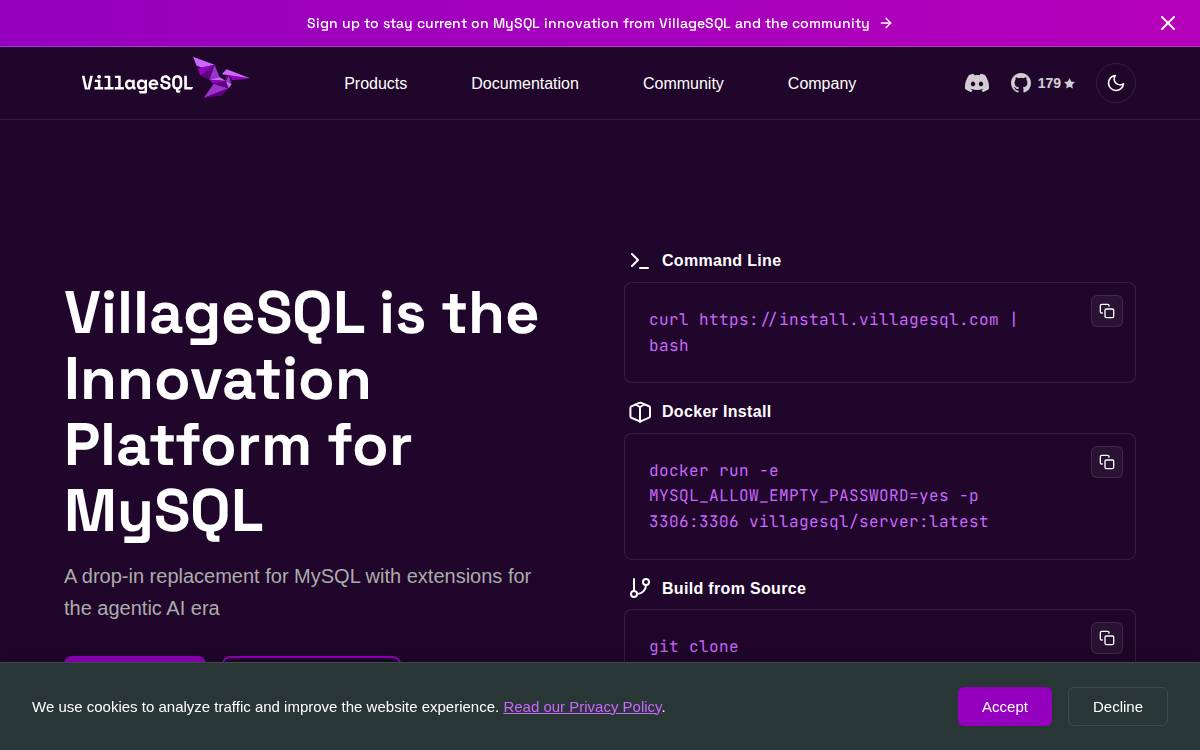1200x750 pixels.
Task: Click the 'Build from Source' heading
Action: click(x=734, y=588)
